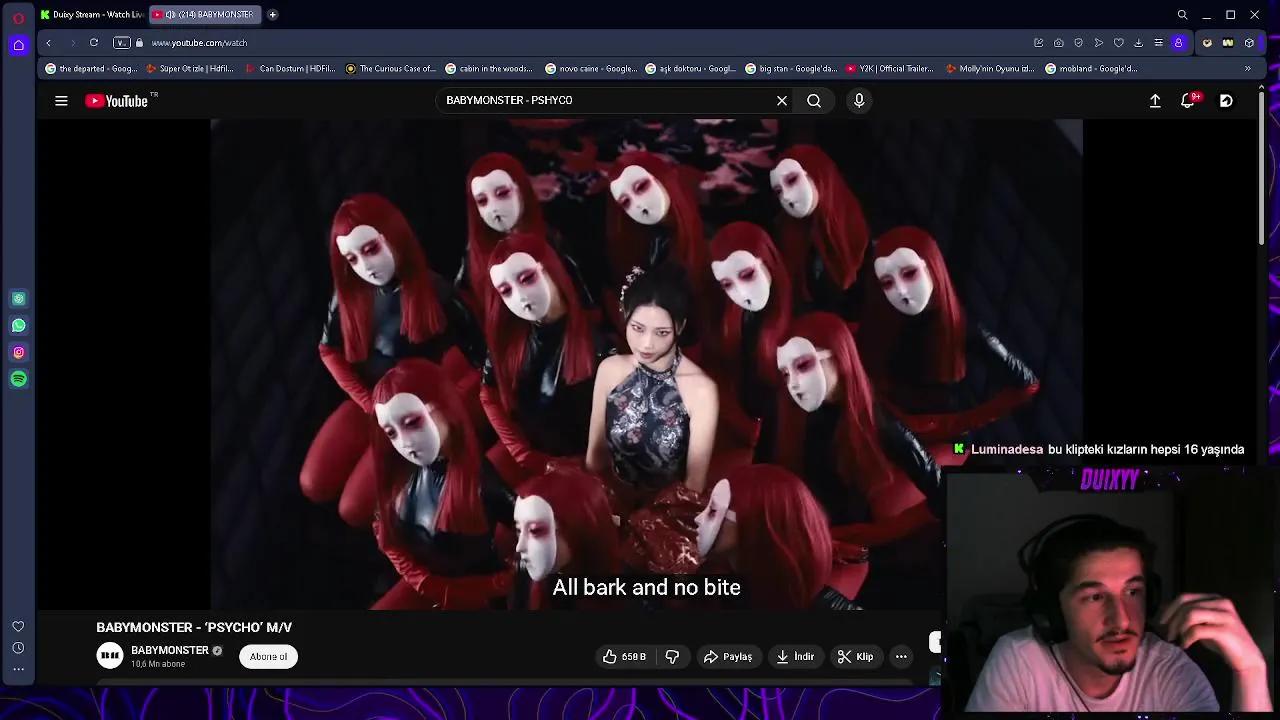This screenshot has height=720, width=1280.
Task: Start voice search with the microphone
Action: [859, 100]
